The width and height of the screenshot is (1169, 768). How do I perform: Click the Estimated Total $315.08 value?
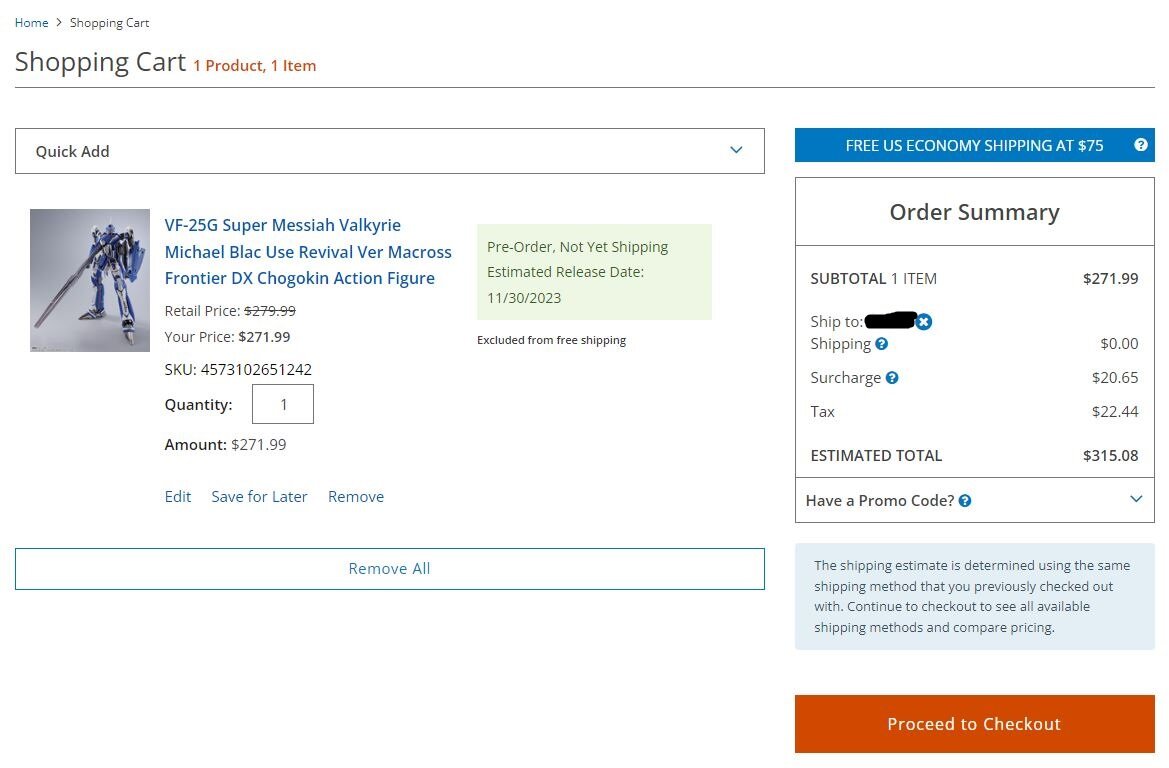(x=1110, y=456)
